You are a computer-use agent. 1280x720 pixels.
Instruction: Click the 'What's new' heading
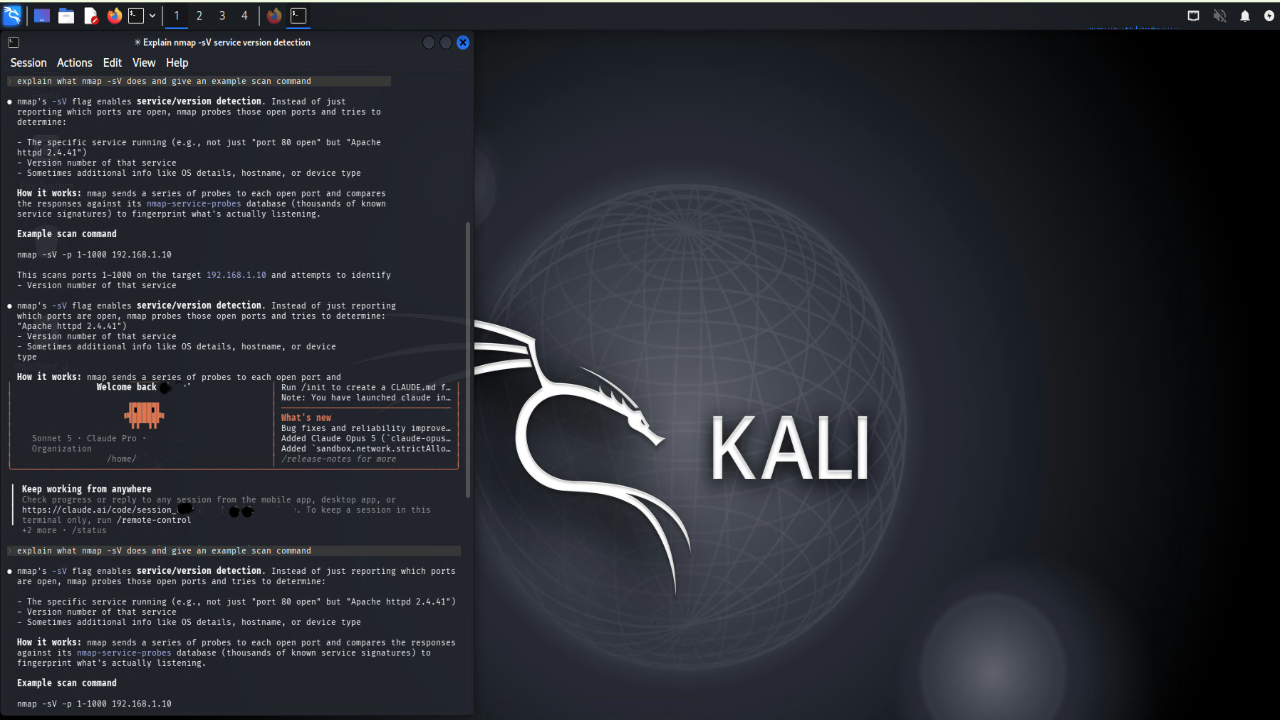tap(306, 418)
